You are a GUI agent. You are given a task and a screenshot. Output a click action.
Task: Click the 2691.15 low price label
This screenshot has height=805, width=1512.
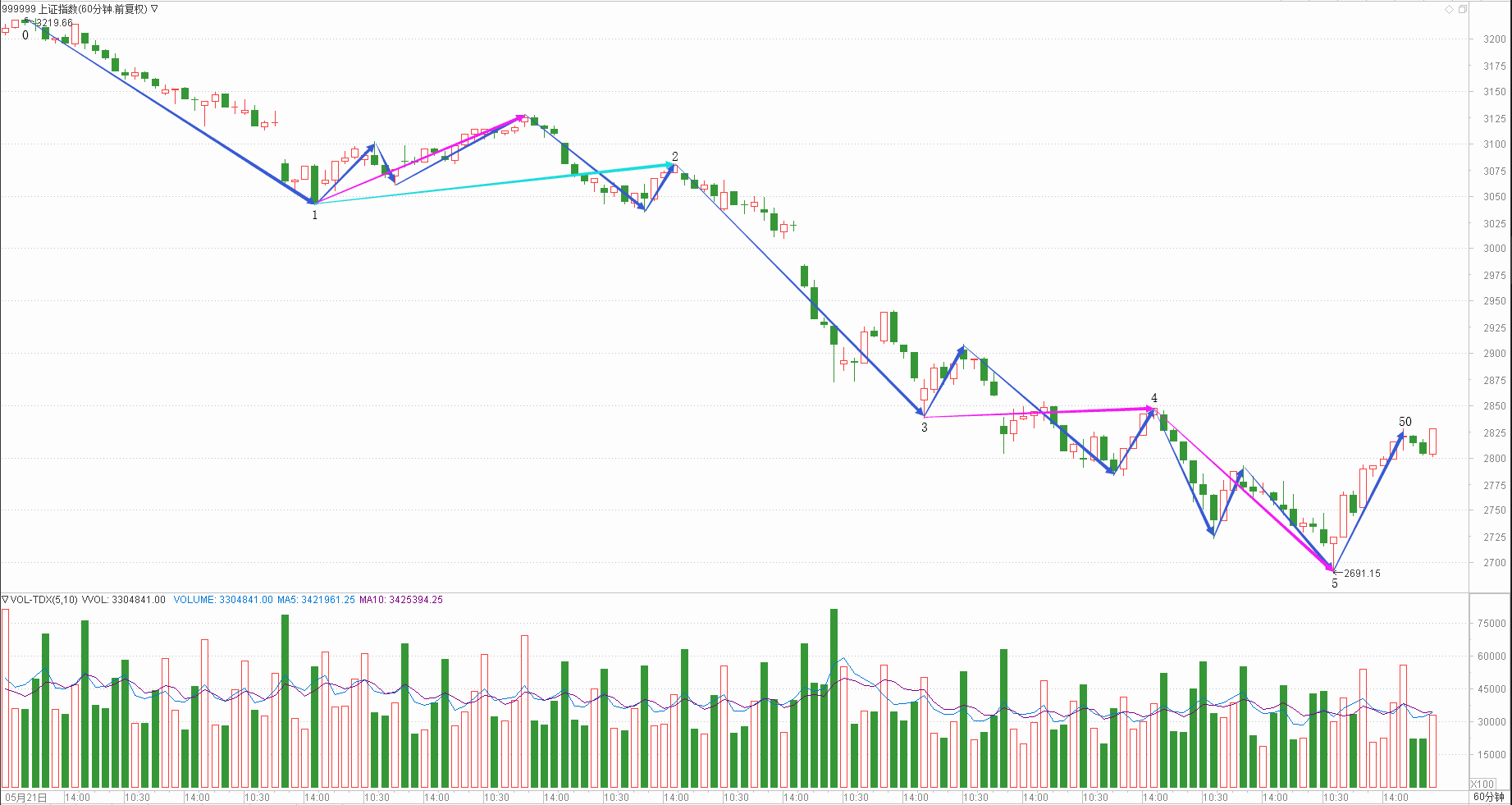pos(1362,574)
